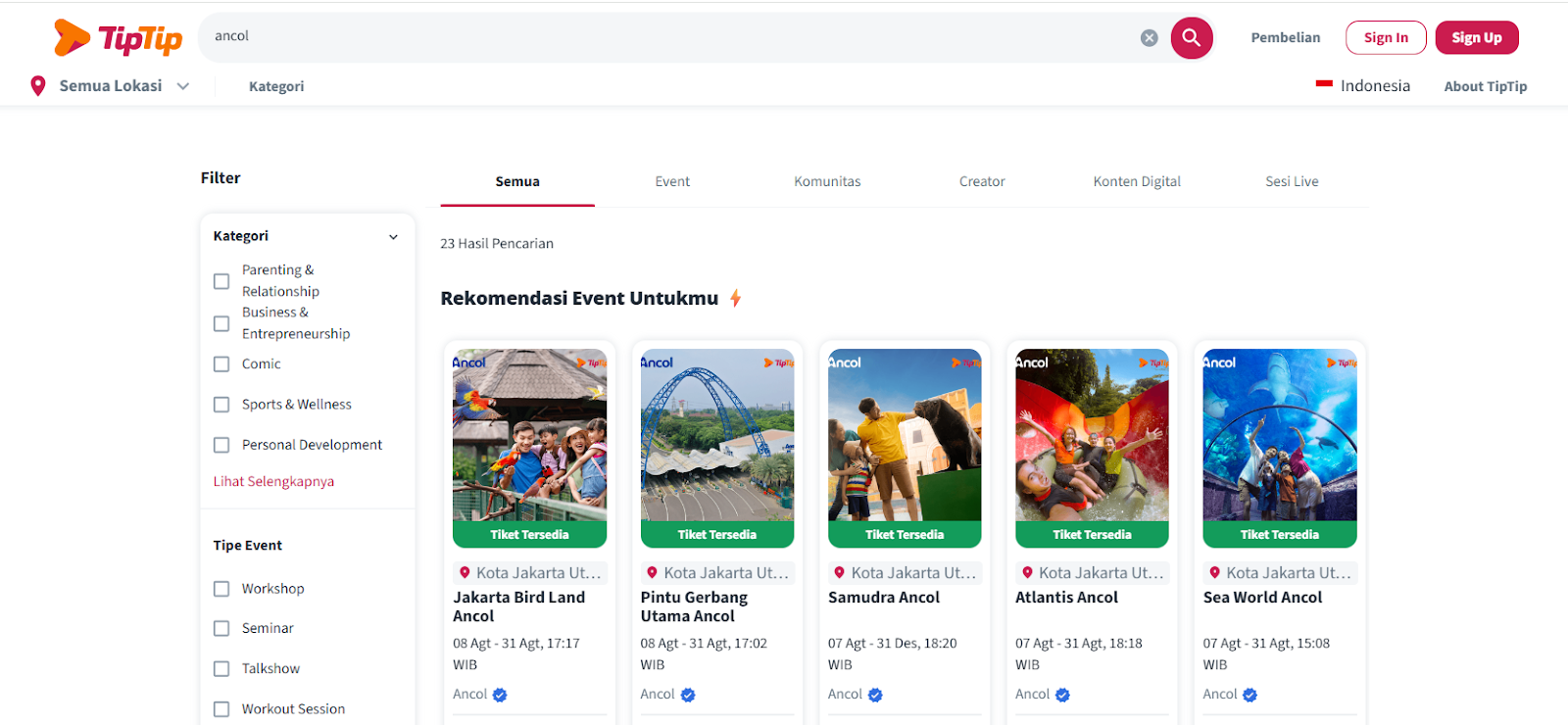Enable the Sports & Wellness filter
The image size is (1568, 725).
pos(221,405)
